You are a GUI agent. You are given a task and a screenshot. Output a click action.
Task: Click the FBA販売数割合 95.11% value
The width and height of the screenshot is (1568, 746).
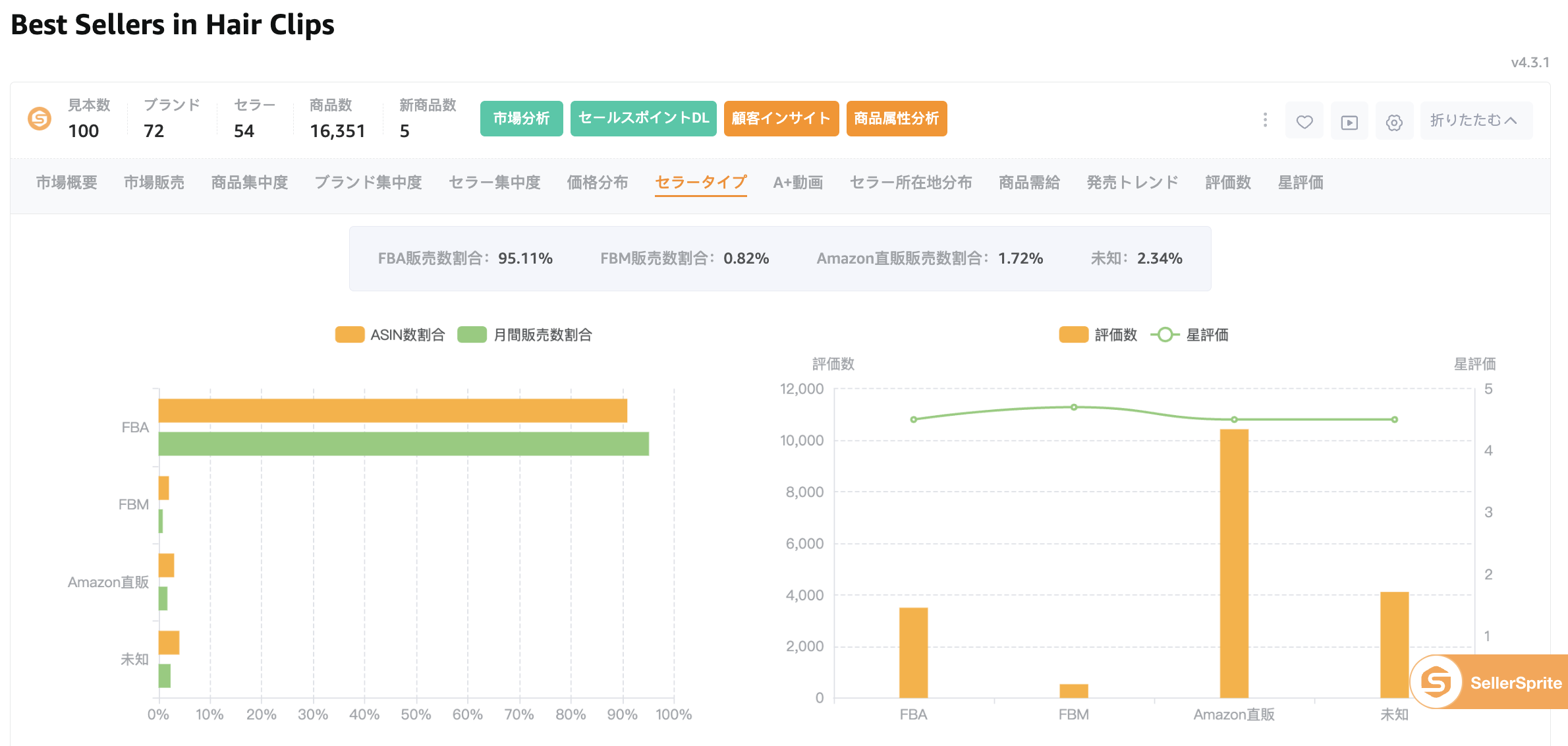click(525, 258)
